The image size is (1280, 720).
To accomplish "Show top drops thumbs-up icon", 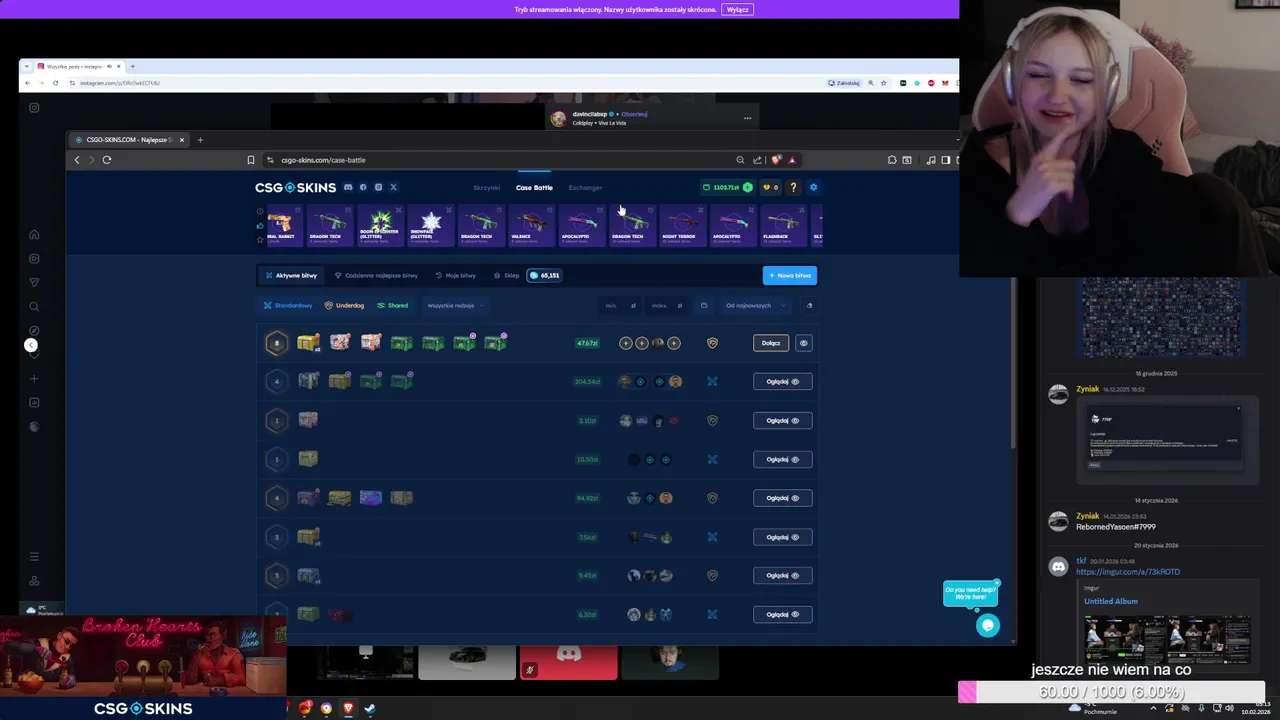I will [x=260, y=225].
